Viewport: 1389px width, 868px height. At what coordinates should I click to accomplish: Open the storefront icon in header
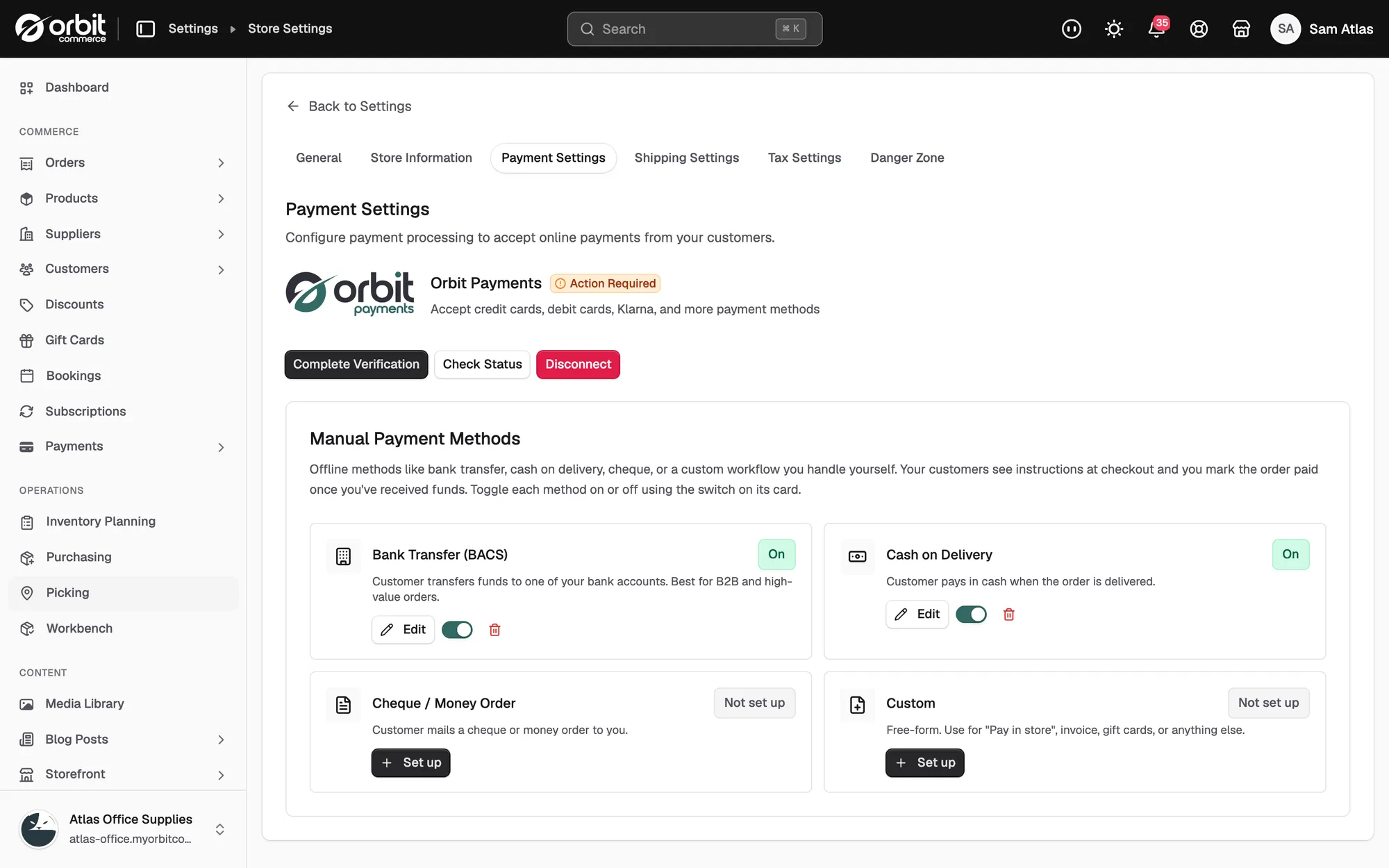(x=1241, y=28)
